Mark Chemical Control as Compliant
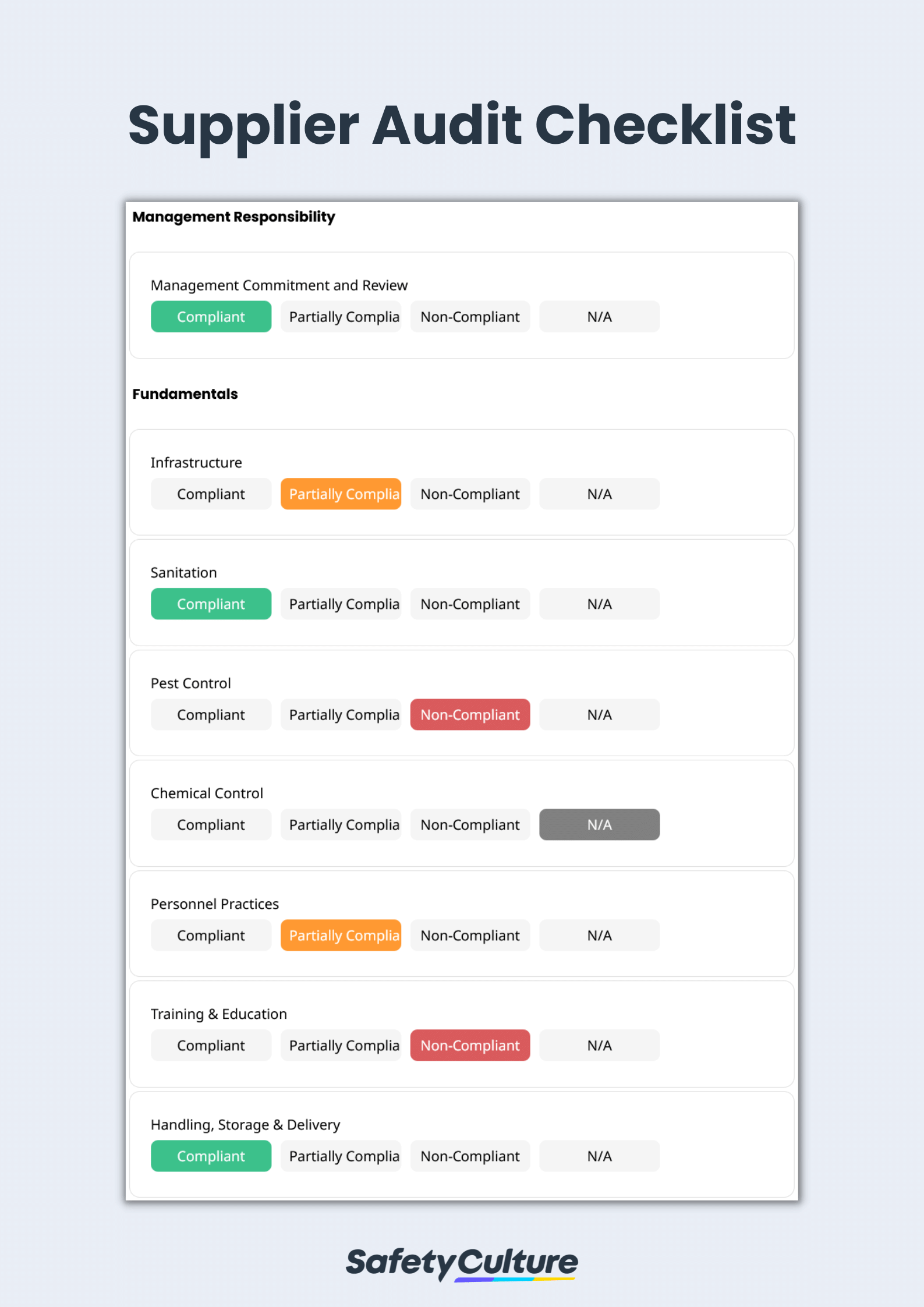The image size is (924, 1307). pyautogui.click(x=211, y=824)
